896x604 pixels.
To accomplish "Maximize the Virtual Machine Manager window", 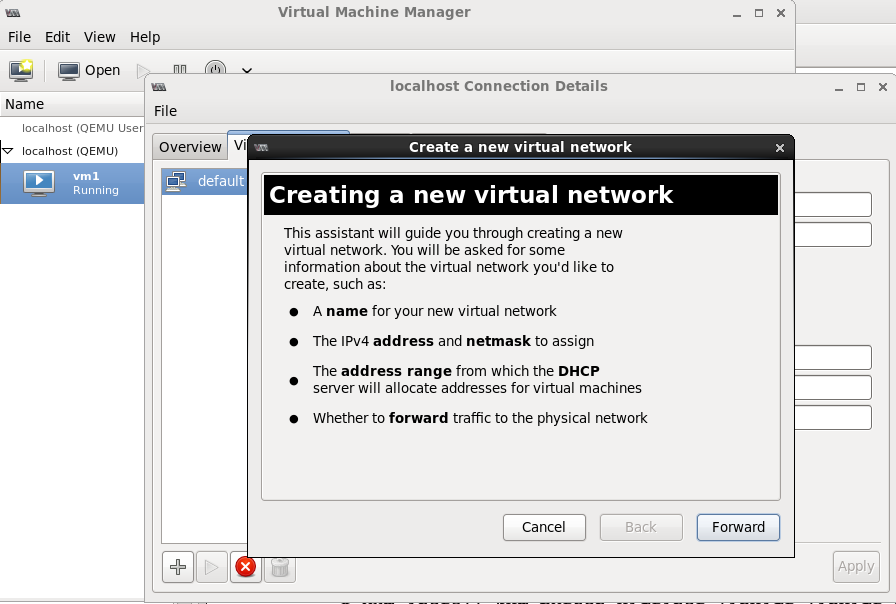I will click(759, 13).
